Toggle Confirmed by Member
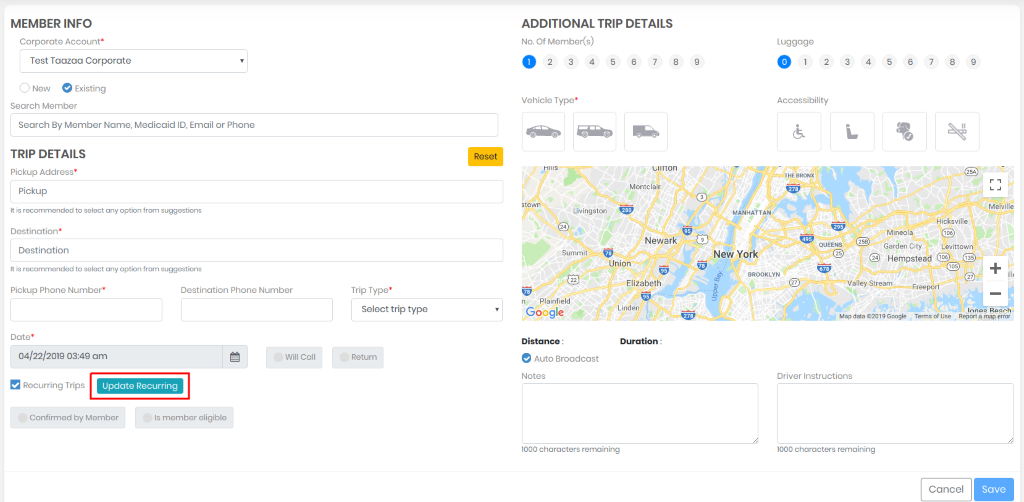 (x=68, y=418)
